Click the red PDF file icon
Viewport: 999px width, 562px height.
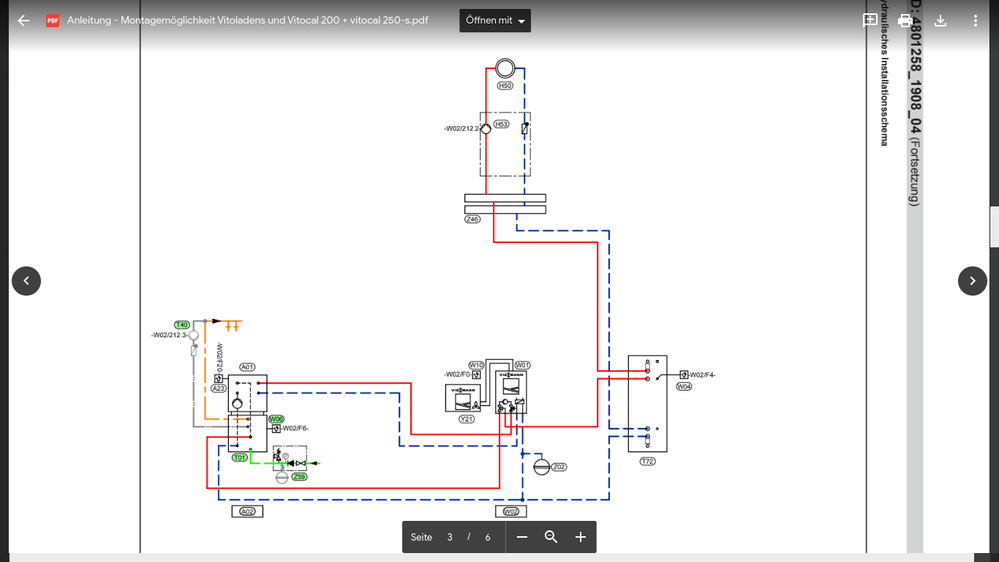(52, 20)
